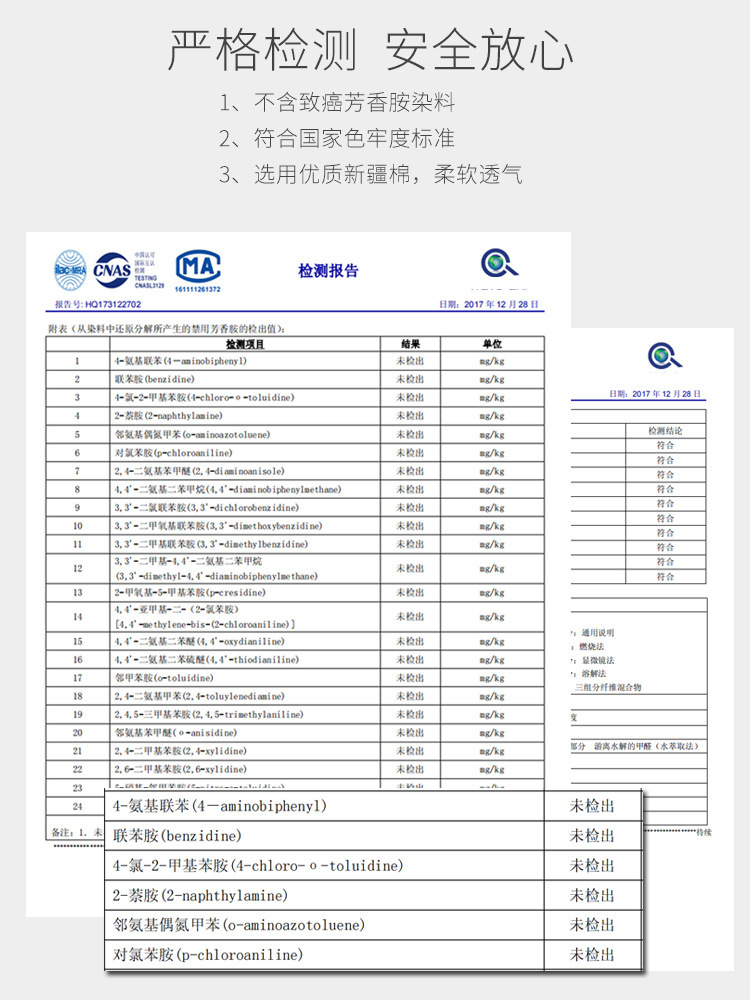Click the enlarged 未检出 beside p-chloroaniline

tap(592, 955)
